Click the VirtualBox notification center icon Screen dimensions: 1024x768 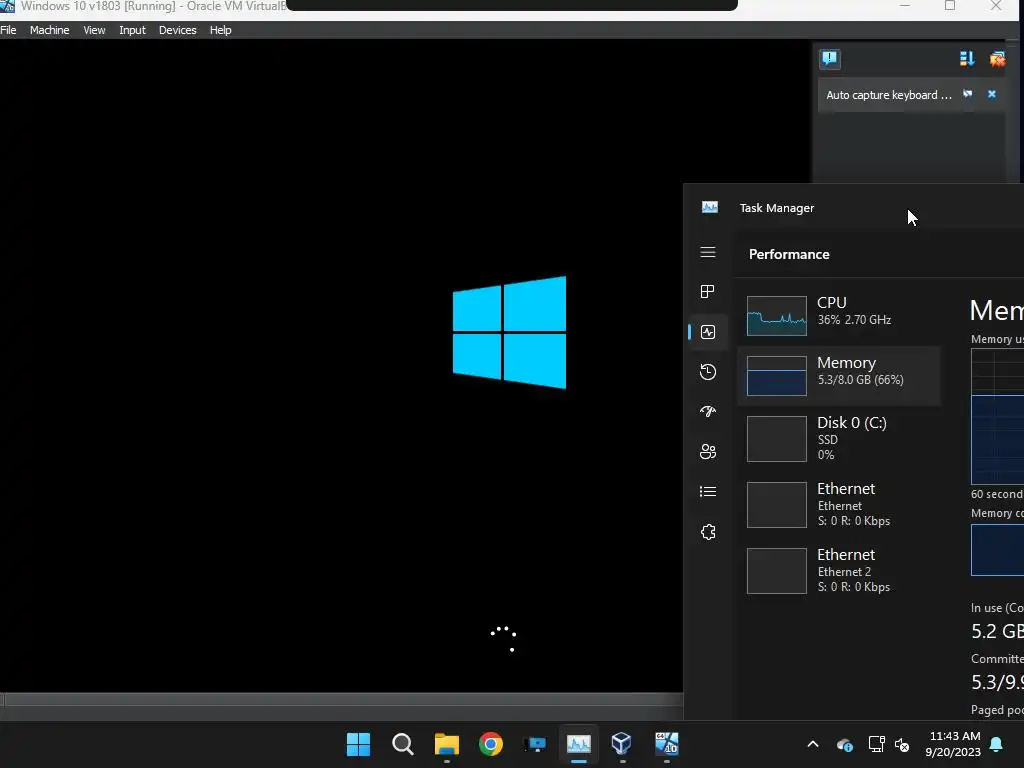click(x=830, y=59)
